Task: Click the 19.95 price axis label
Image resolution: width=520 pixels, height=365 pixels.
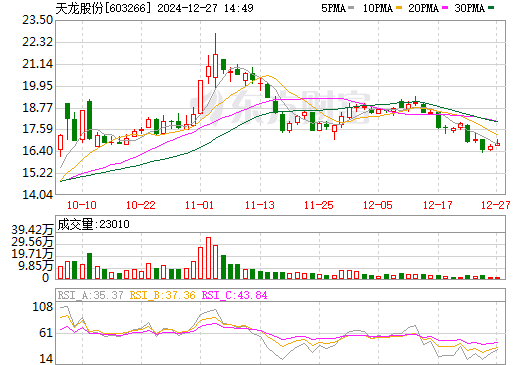Action: tap(37, 86)
